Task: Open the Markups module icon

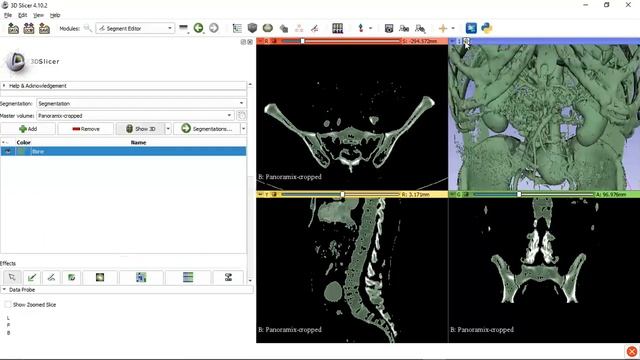Action: point(299,28)
